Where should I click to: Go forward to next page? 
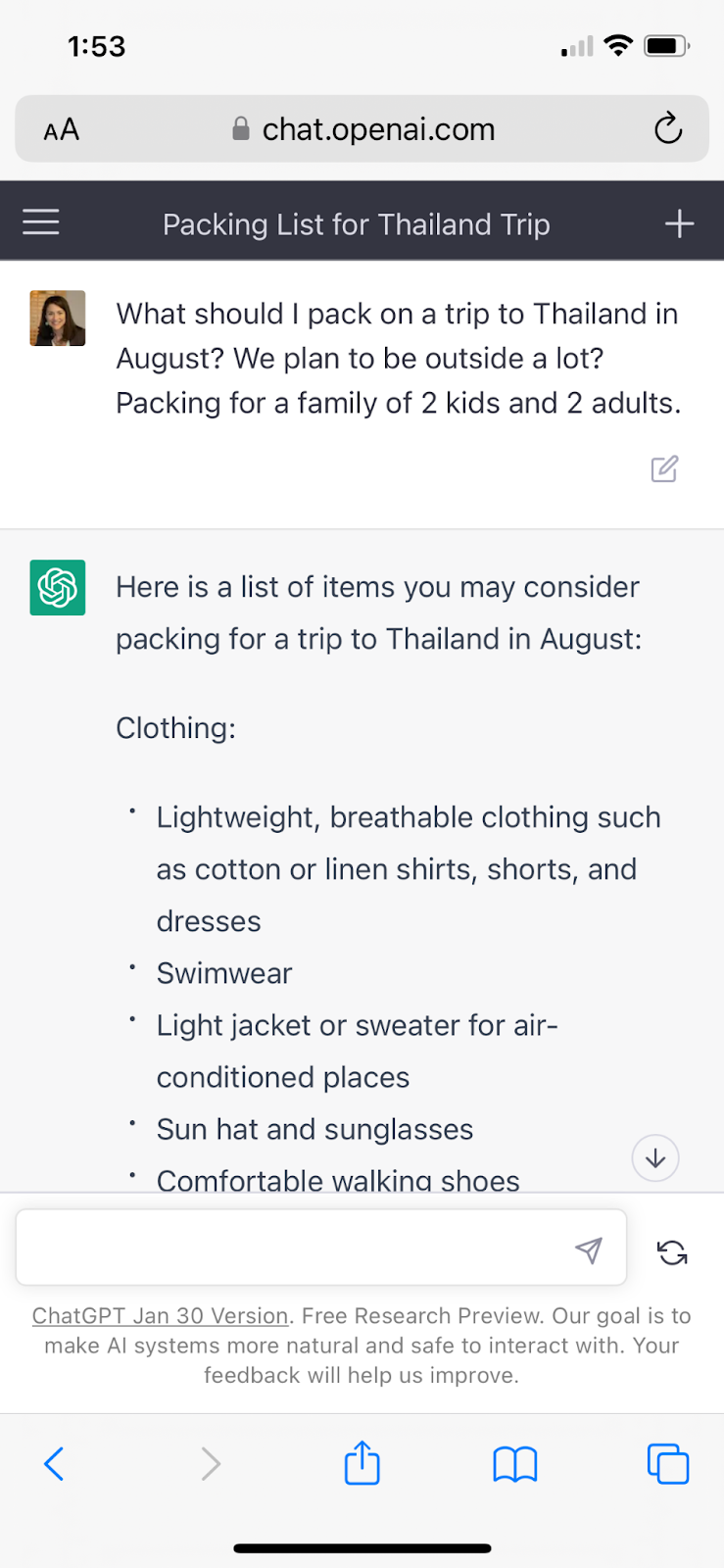210,1464
